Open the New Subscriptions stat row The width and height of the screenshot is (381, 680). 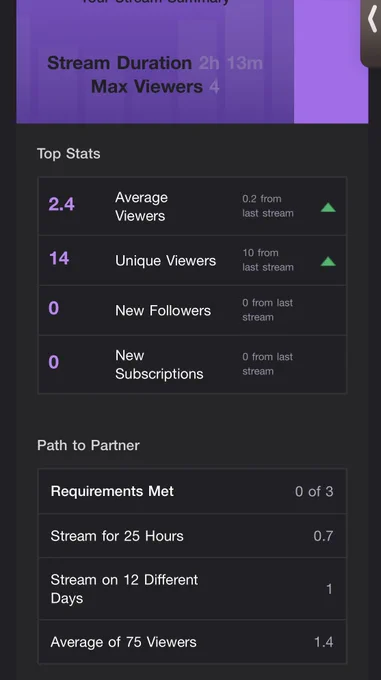tap(192, 364)
